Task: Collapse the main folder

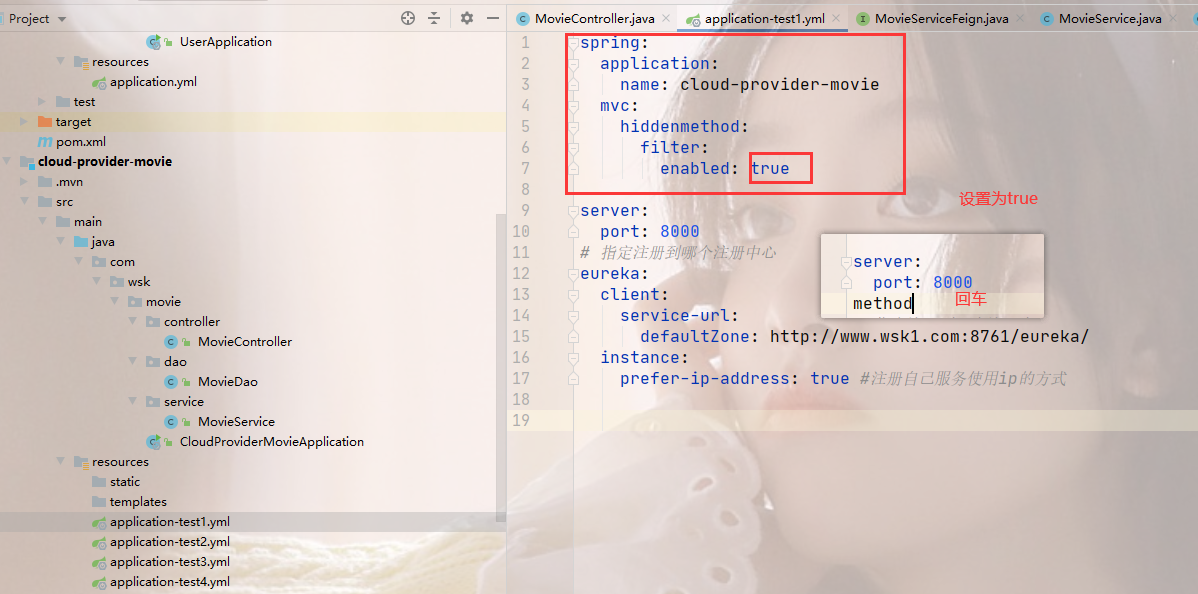Action: (42, 222)
